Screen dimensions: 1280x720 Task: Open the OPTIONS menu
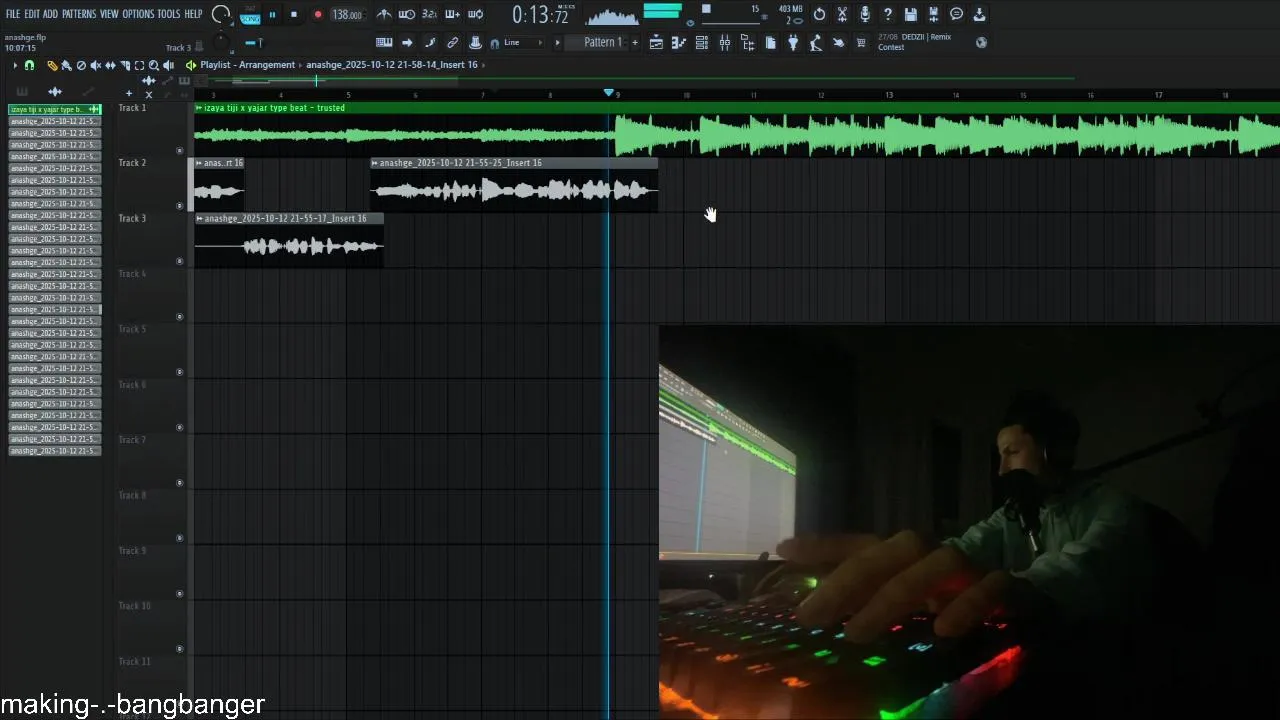pyautogui.click(x=138, y=14)
